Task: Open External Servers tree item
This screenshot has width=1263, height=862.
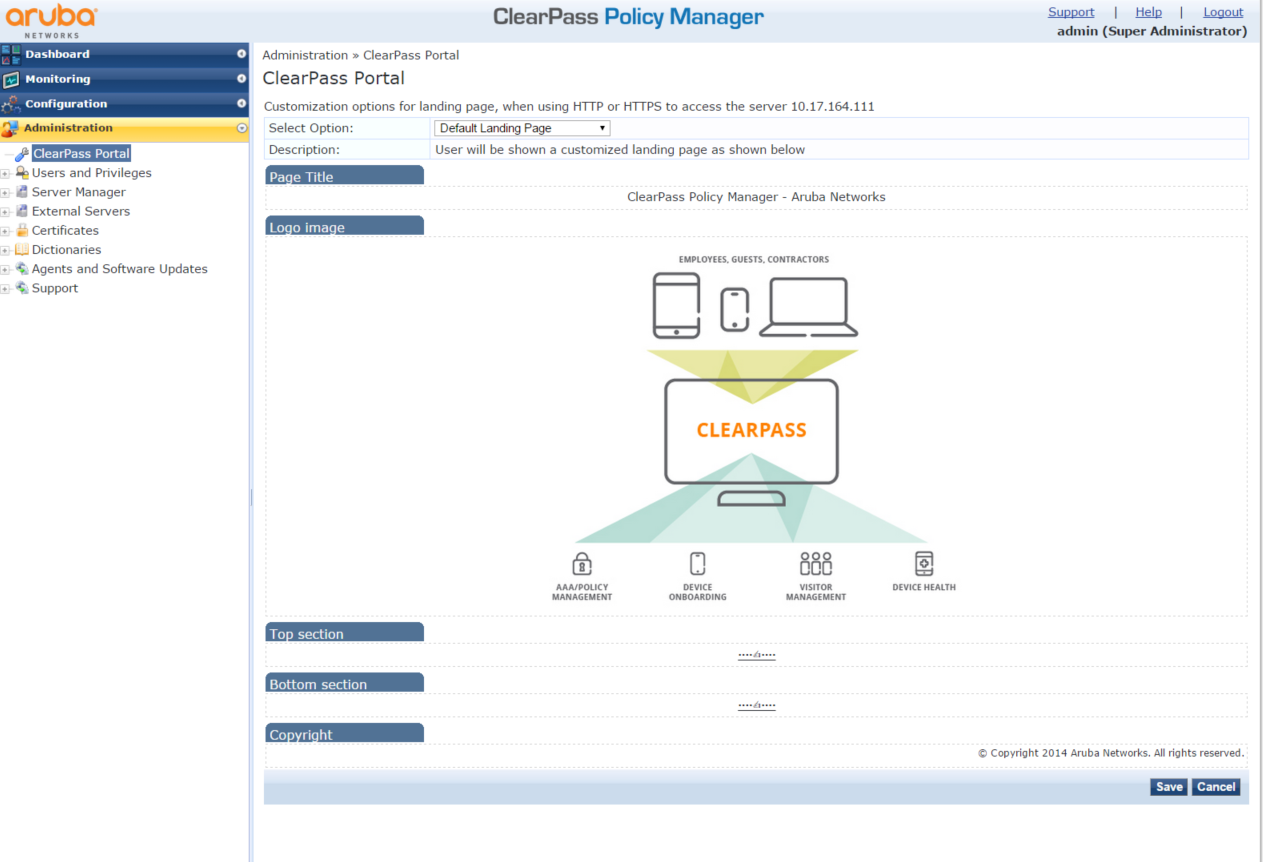Action: click(x=81, y=211)
